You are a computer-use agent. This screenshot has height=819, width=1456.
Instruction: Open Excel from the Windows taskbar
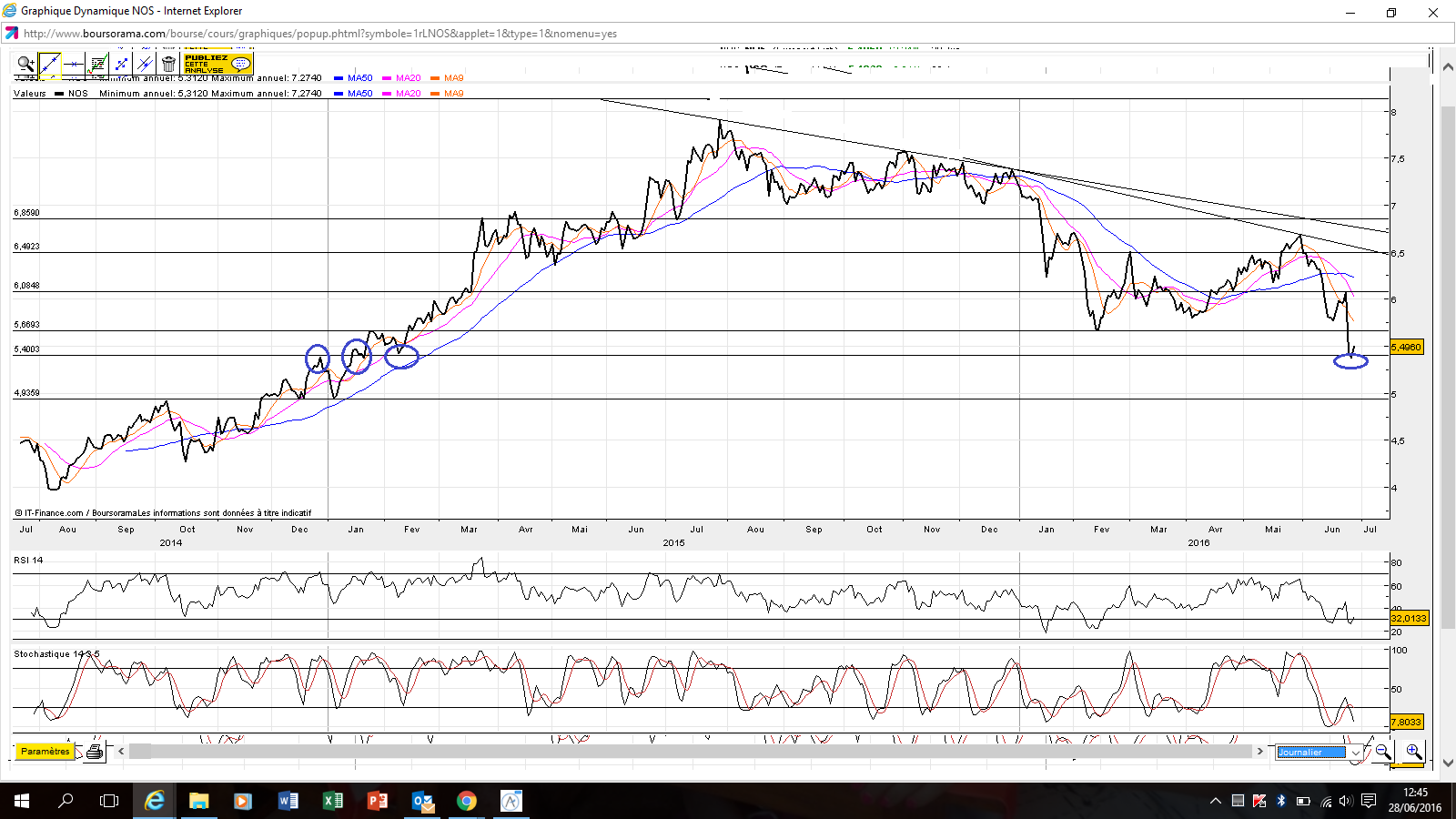[x=332, y=801]
